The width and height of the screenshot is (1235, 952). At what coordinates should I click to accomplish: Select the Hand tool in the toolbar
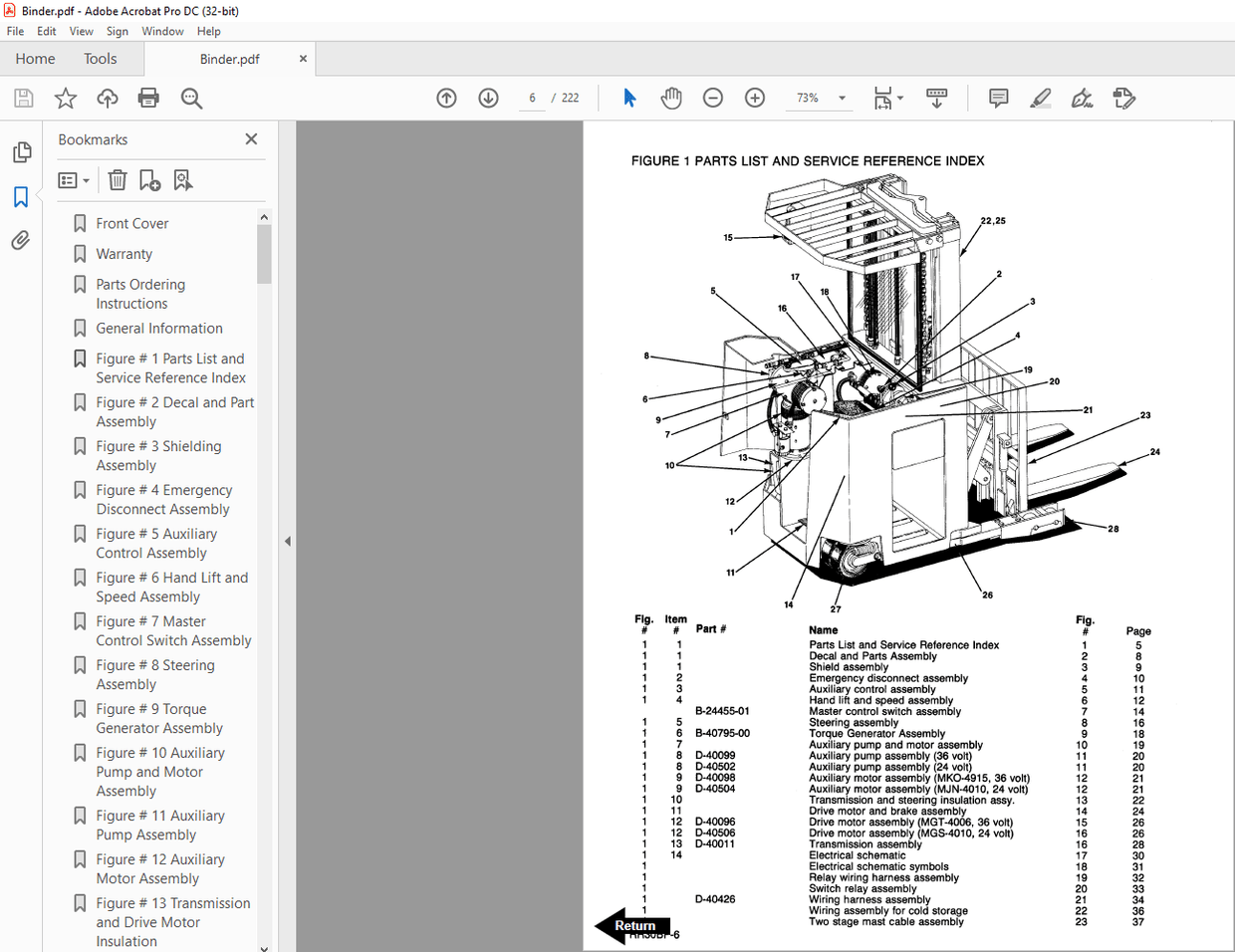tap(670, 98)
